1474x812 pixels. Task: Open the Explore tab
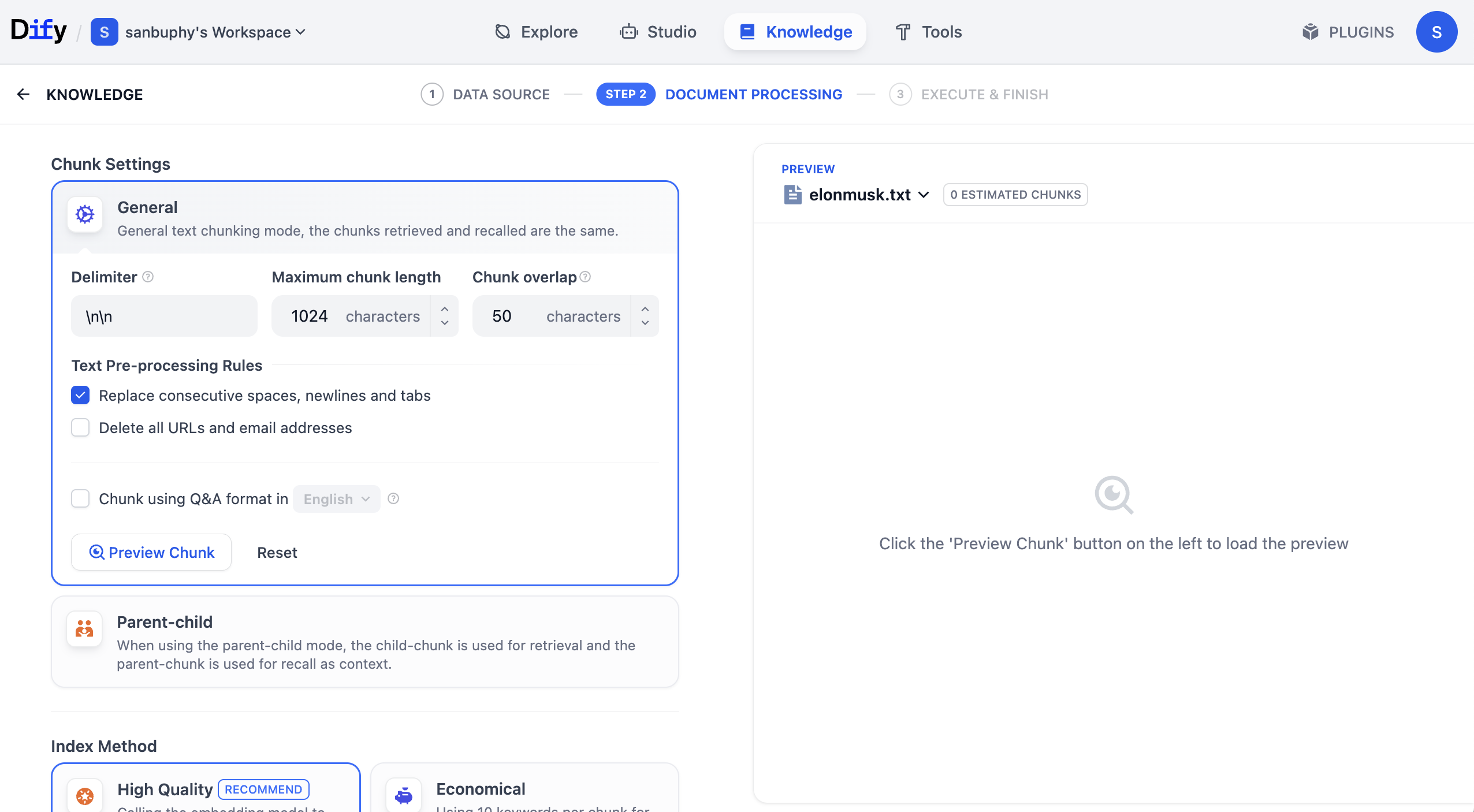pos(536,32)
